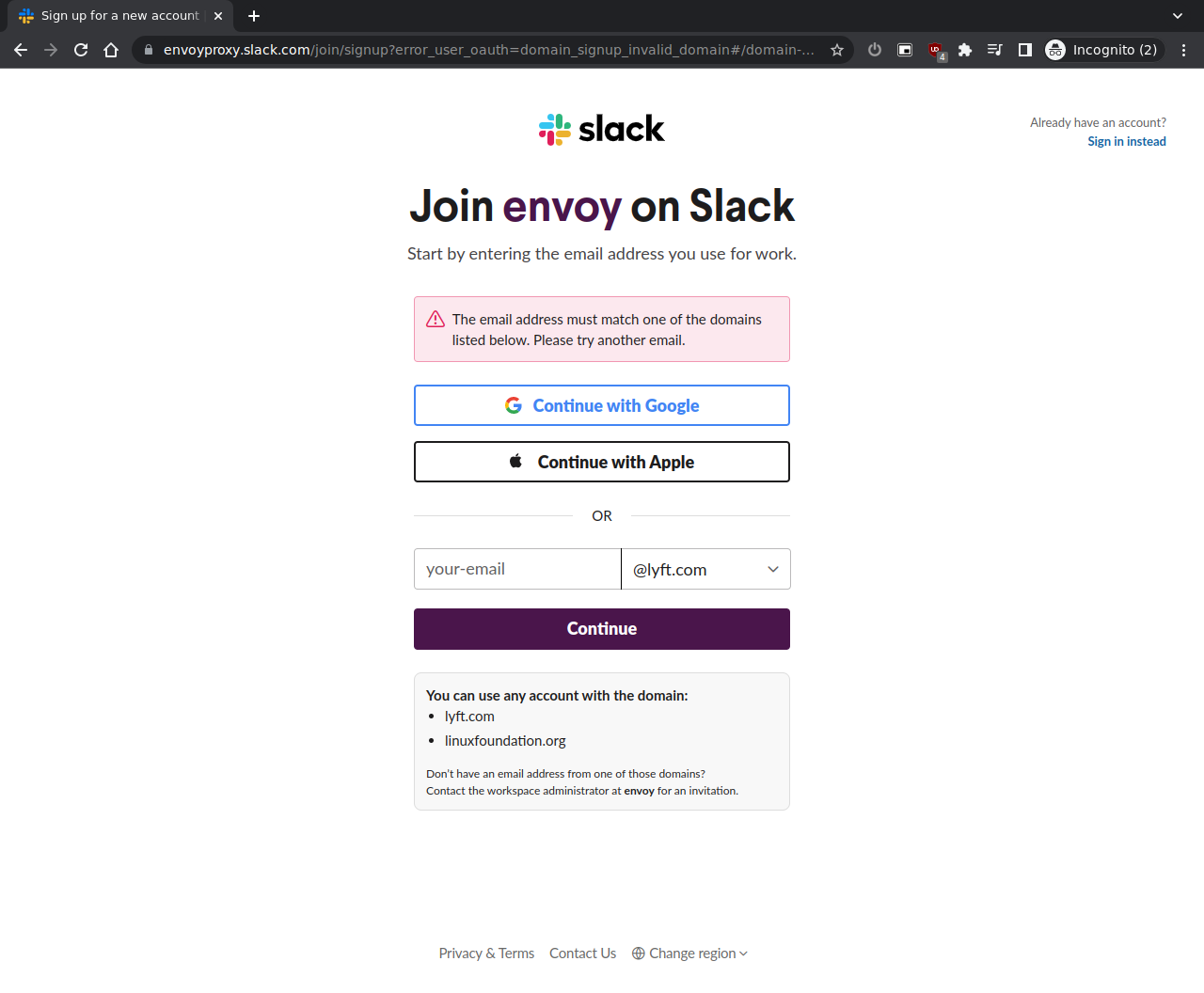Screen dimensions: 1204x993
Task: Reload the page using the refresh icon
Action: point(80,49)
